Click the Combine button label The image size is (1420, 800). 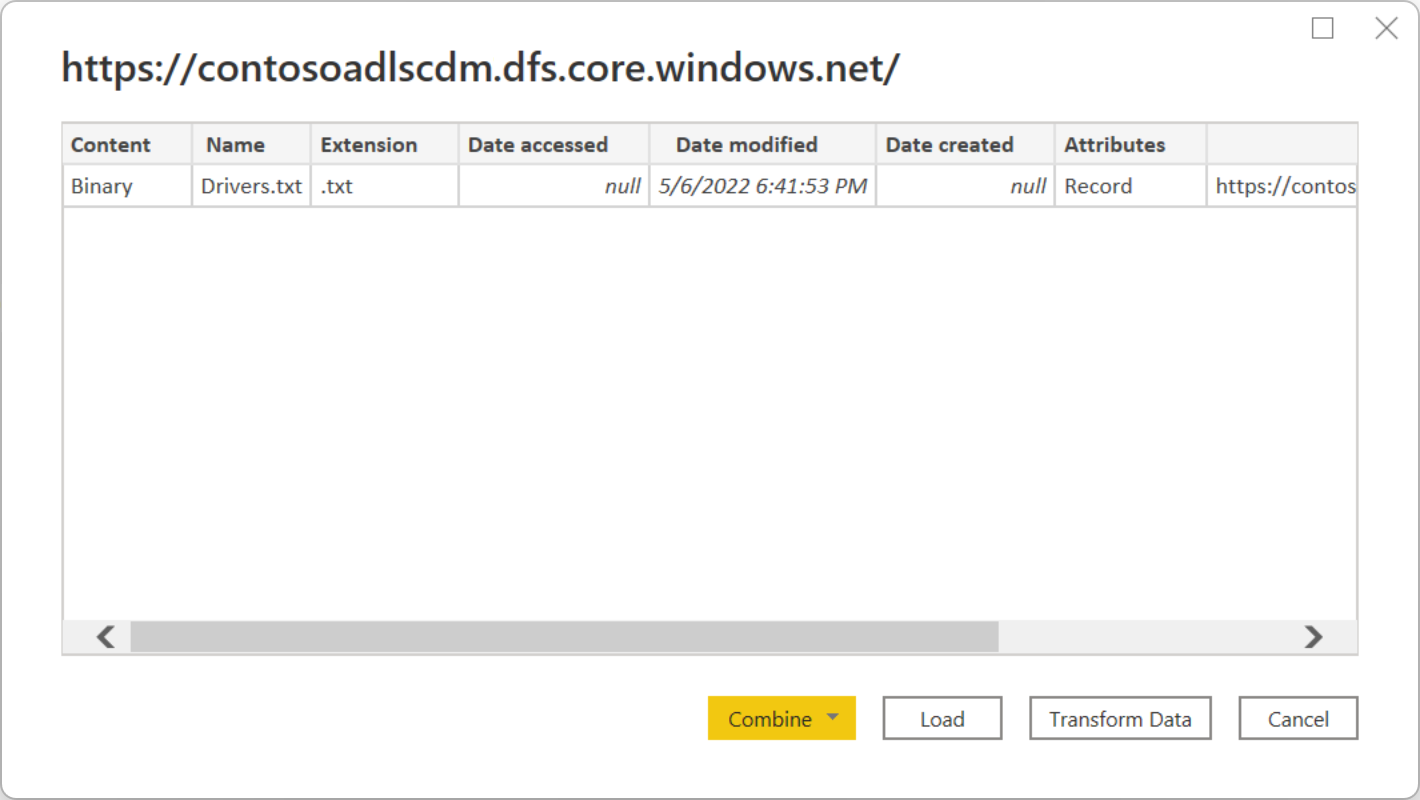pos(772,718)
